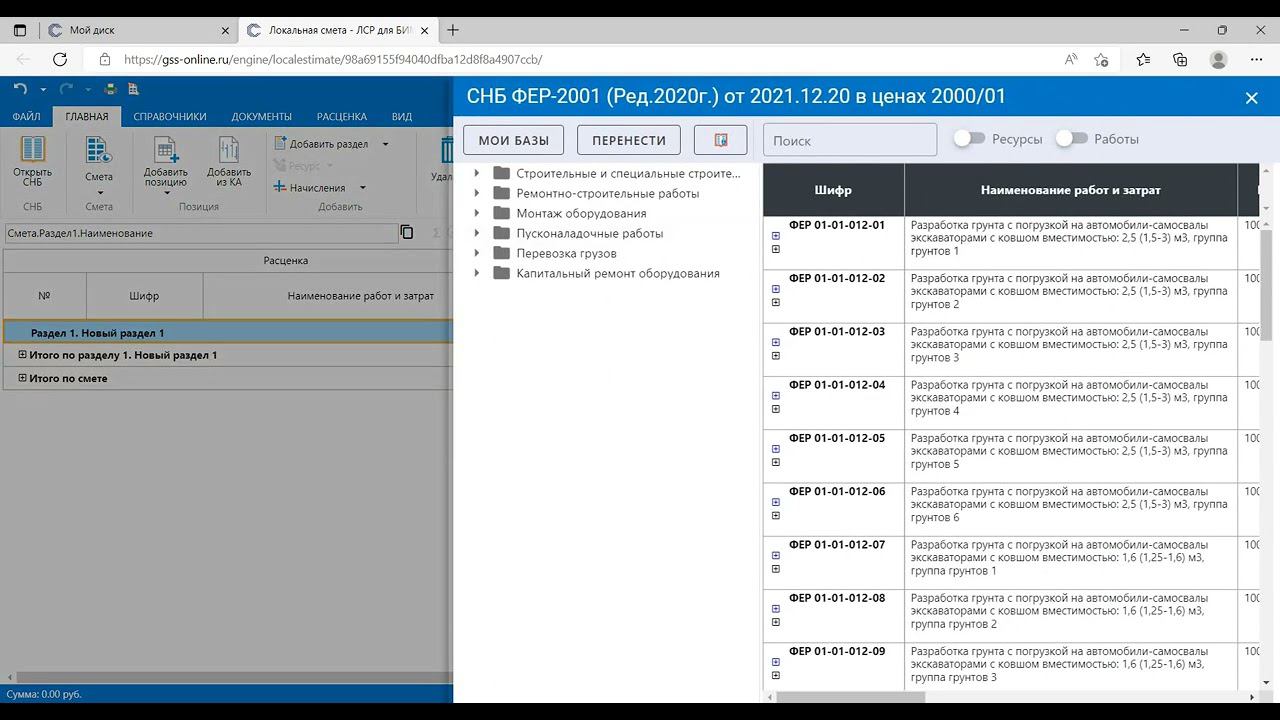1280x720 pixels.
Task: Open the Начисления dropdown arrow
Action: point(362,188)
